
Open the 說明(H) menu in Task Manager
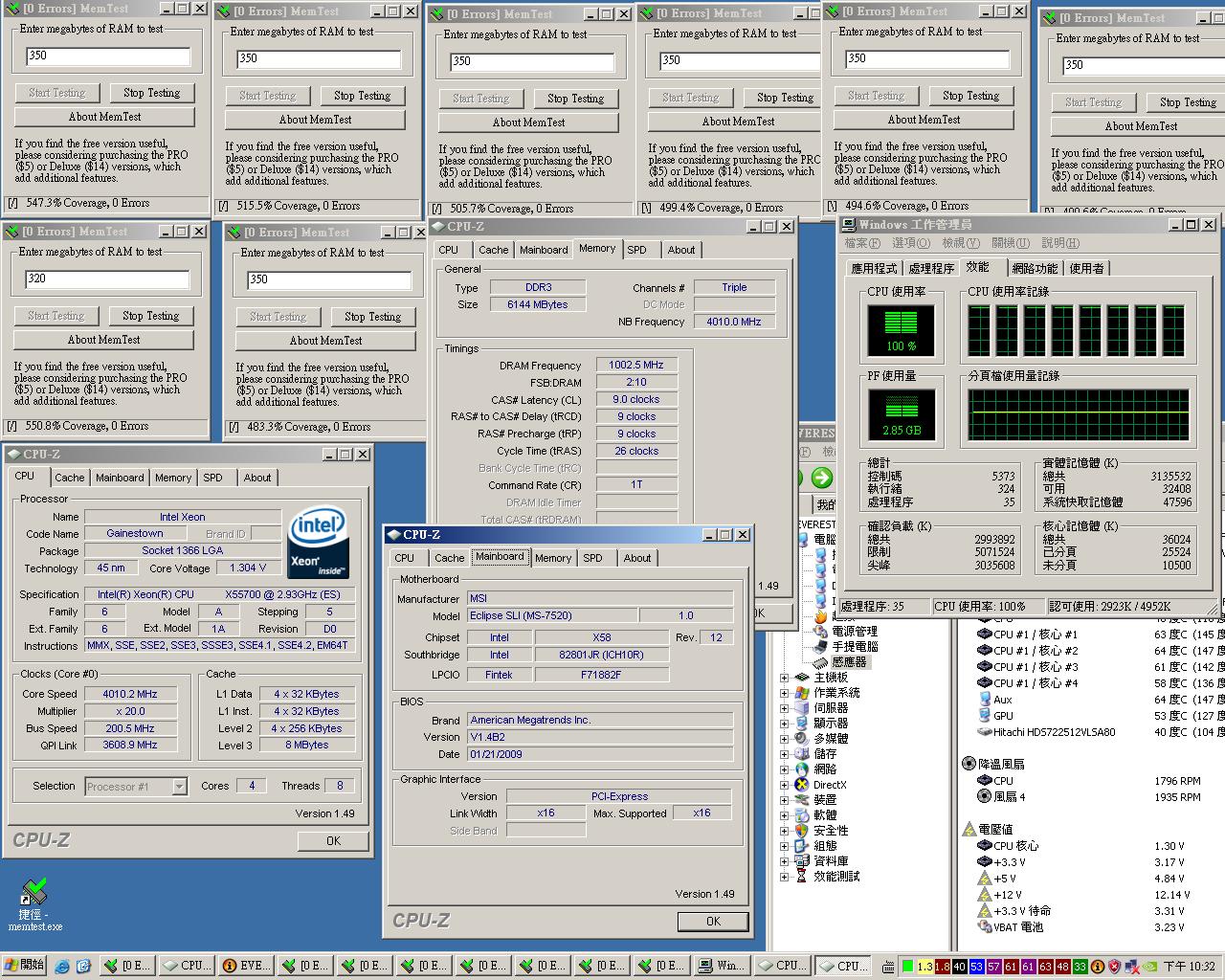[1060, 243]
